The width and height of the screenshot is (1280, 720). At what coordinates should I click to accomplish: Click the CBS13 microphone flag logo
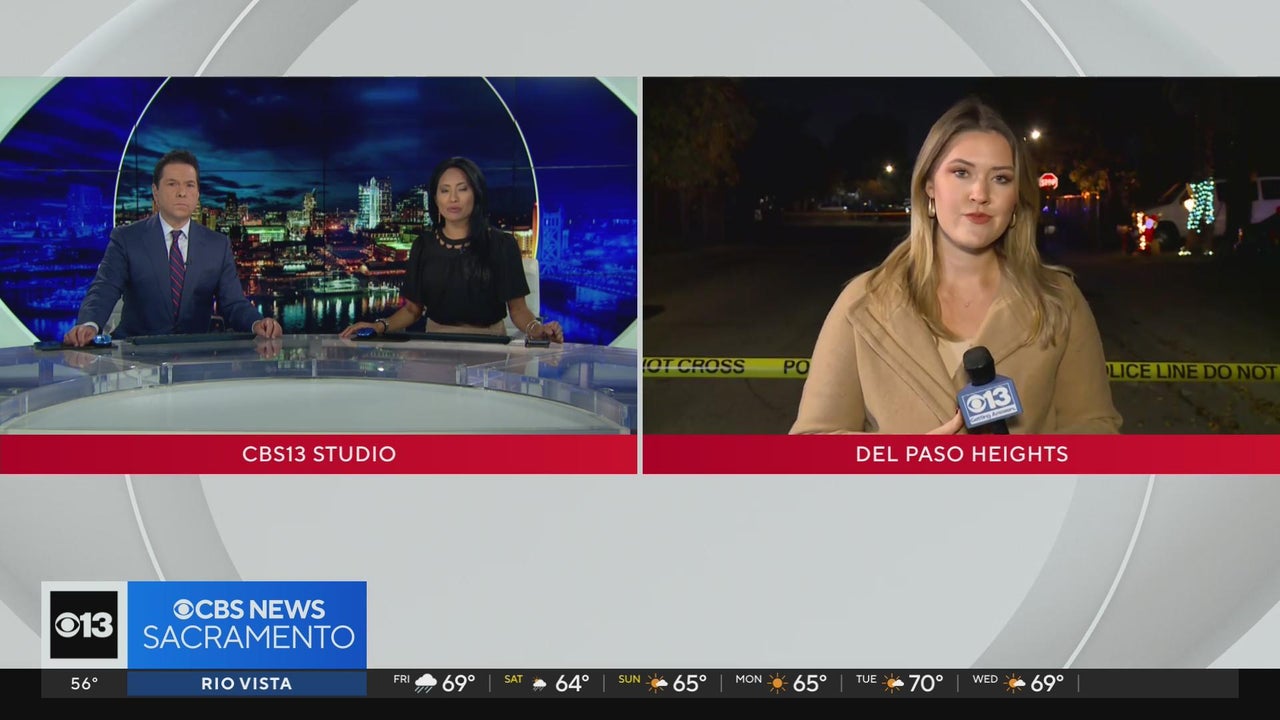[x=988, y=400]
